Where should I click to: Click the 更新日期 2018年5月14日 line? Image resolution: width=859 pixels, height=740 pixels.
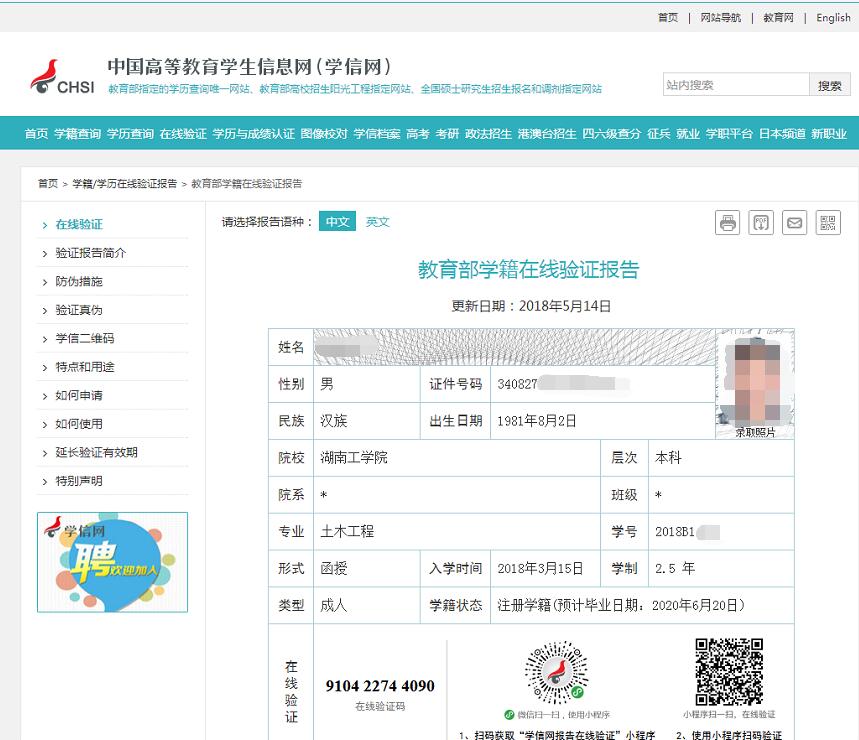point(531,306)
